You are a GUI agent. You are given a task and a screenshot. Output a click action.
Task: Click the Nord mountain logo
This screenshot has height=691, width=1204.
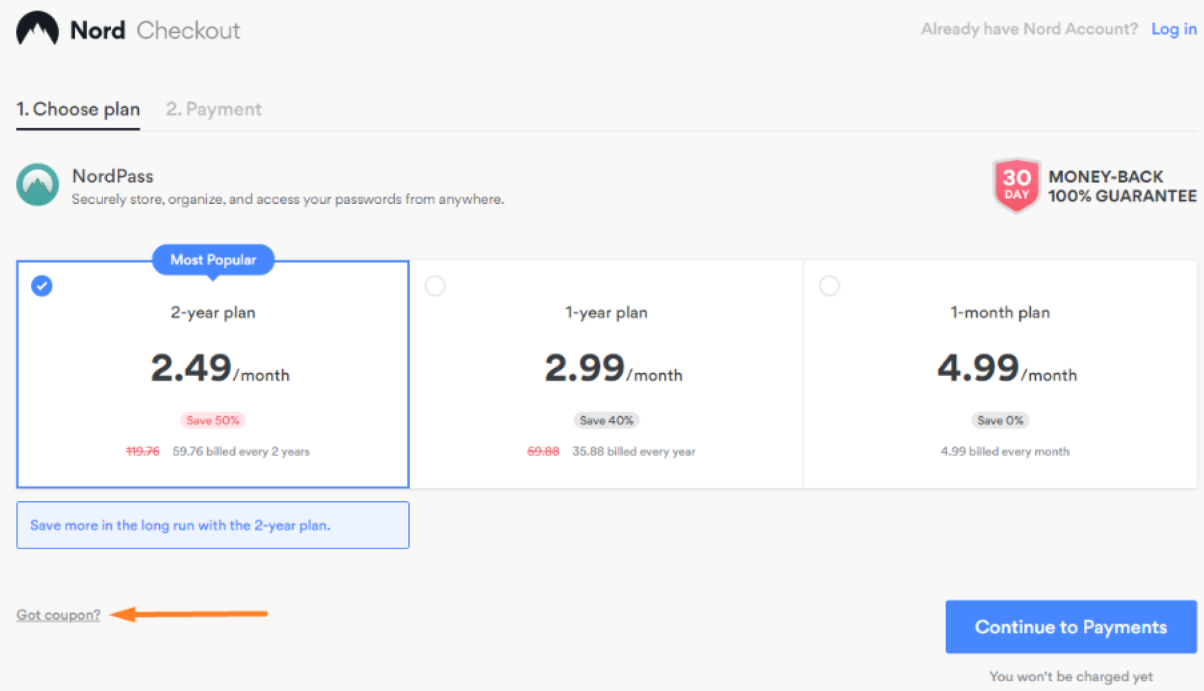point(37,29)
